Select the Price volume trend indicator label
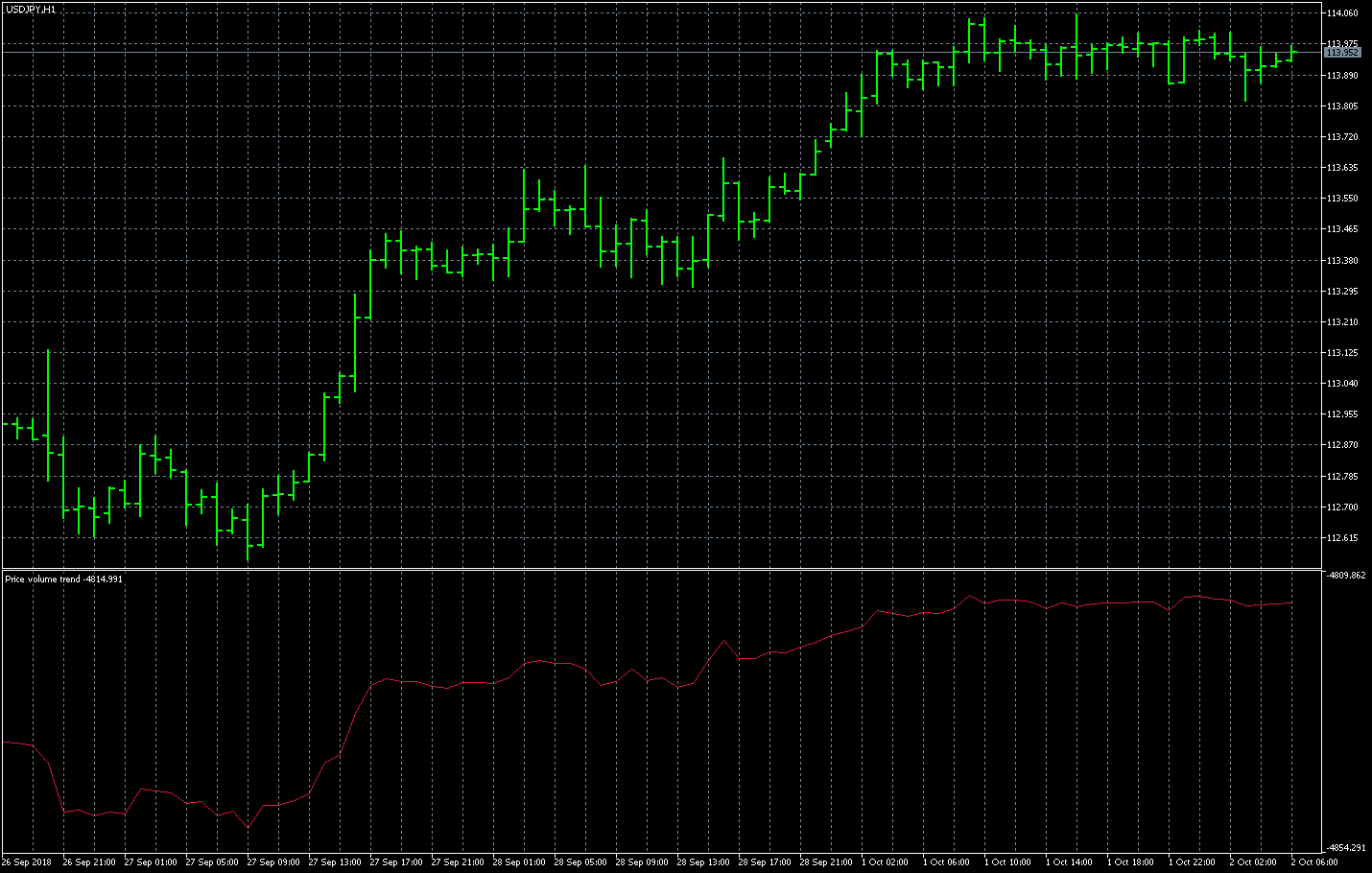 pos(63,579)
